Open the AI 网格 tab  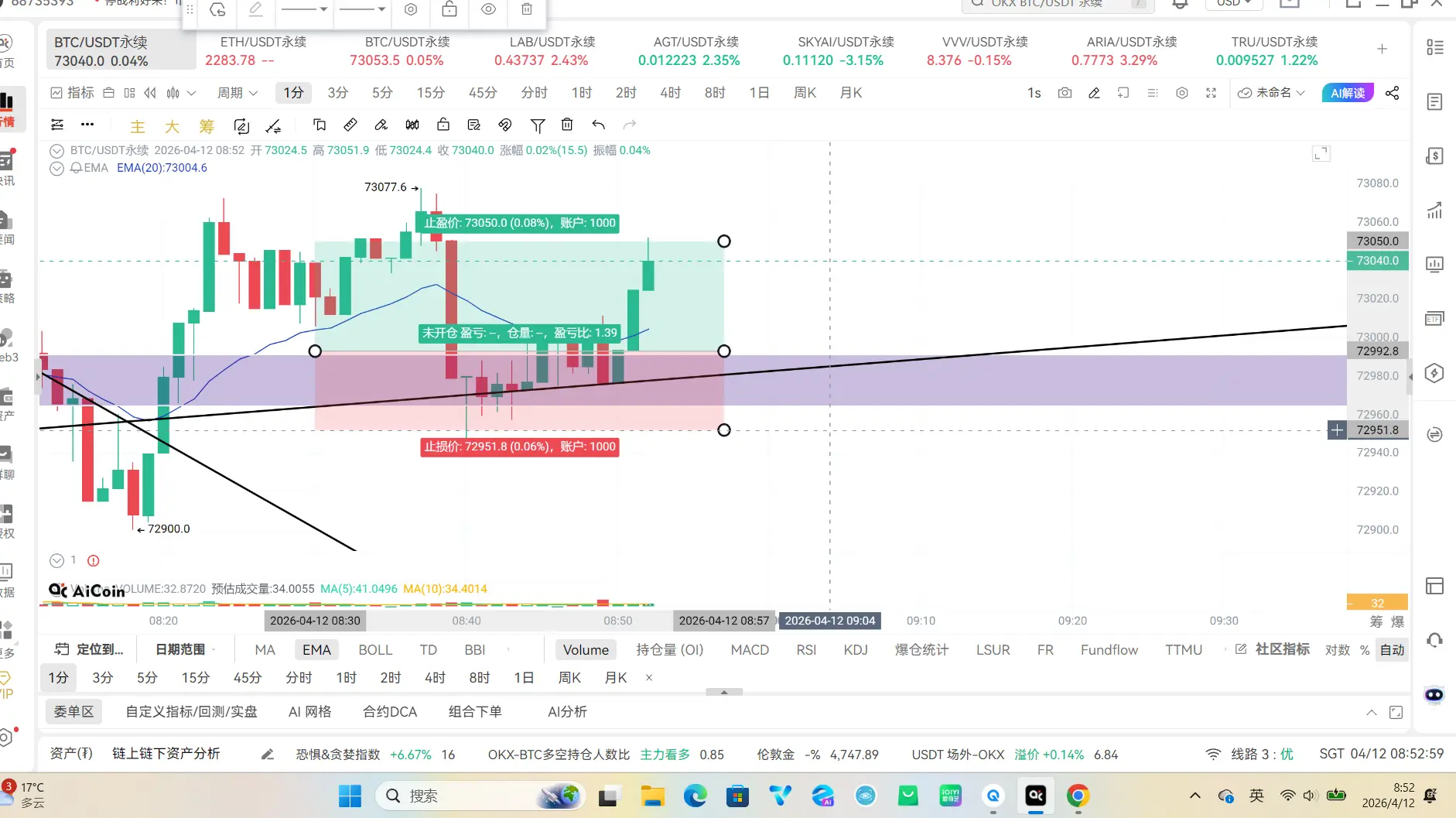309,712
